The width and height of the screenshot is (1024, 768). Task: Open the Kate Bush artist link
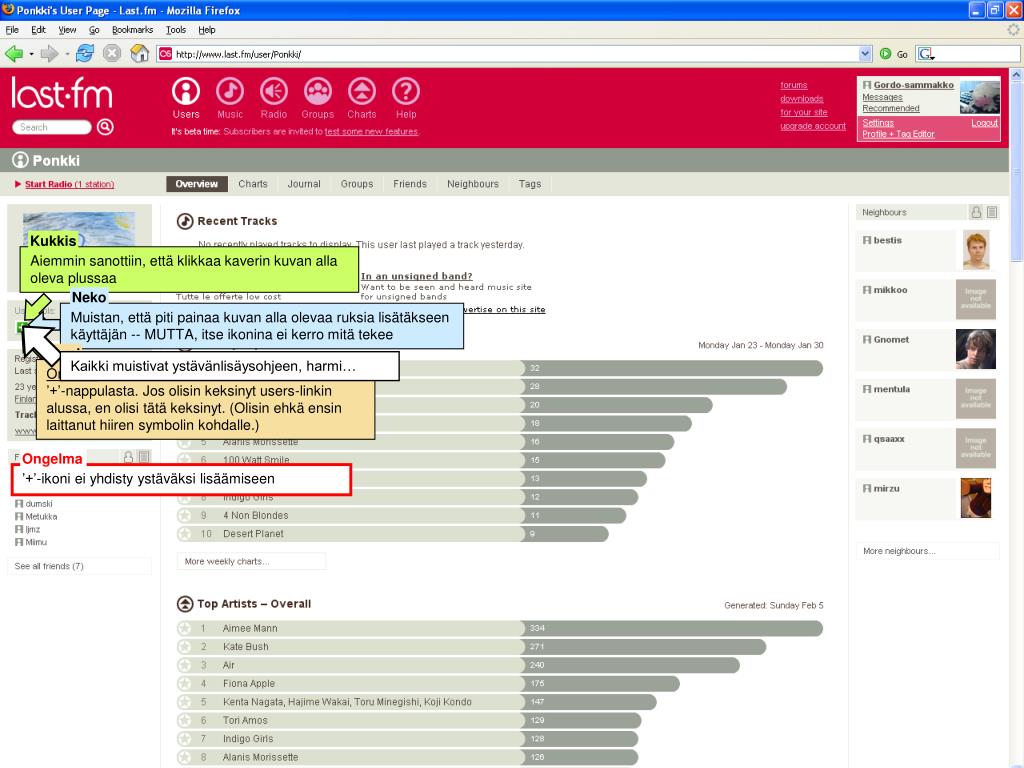(x=246, y=647)
